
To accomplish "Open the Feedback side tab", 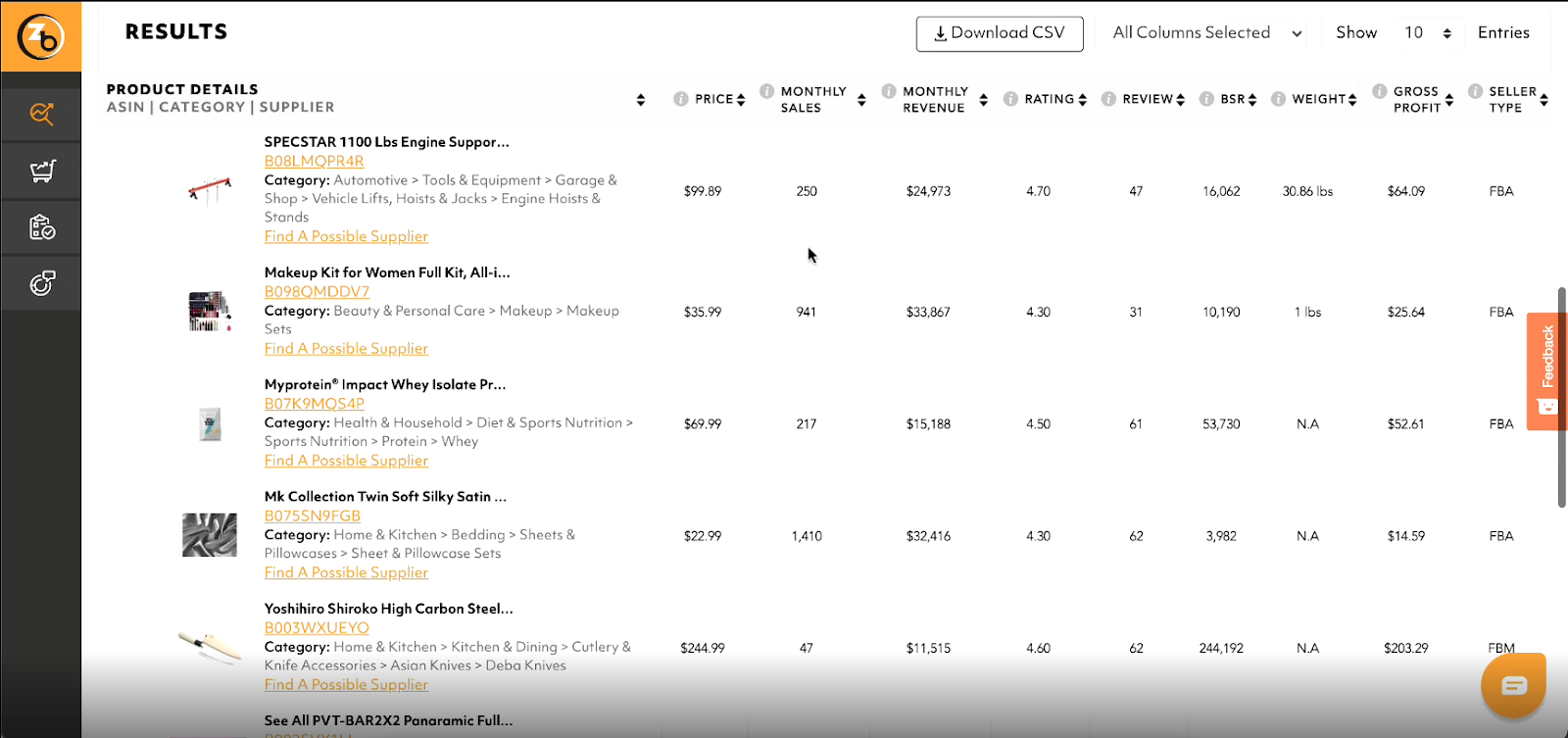I will [x=1547, y=369].
